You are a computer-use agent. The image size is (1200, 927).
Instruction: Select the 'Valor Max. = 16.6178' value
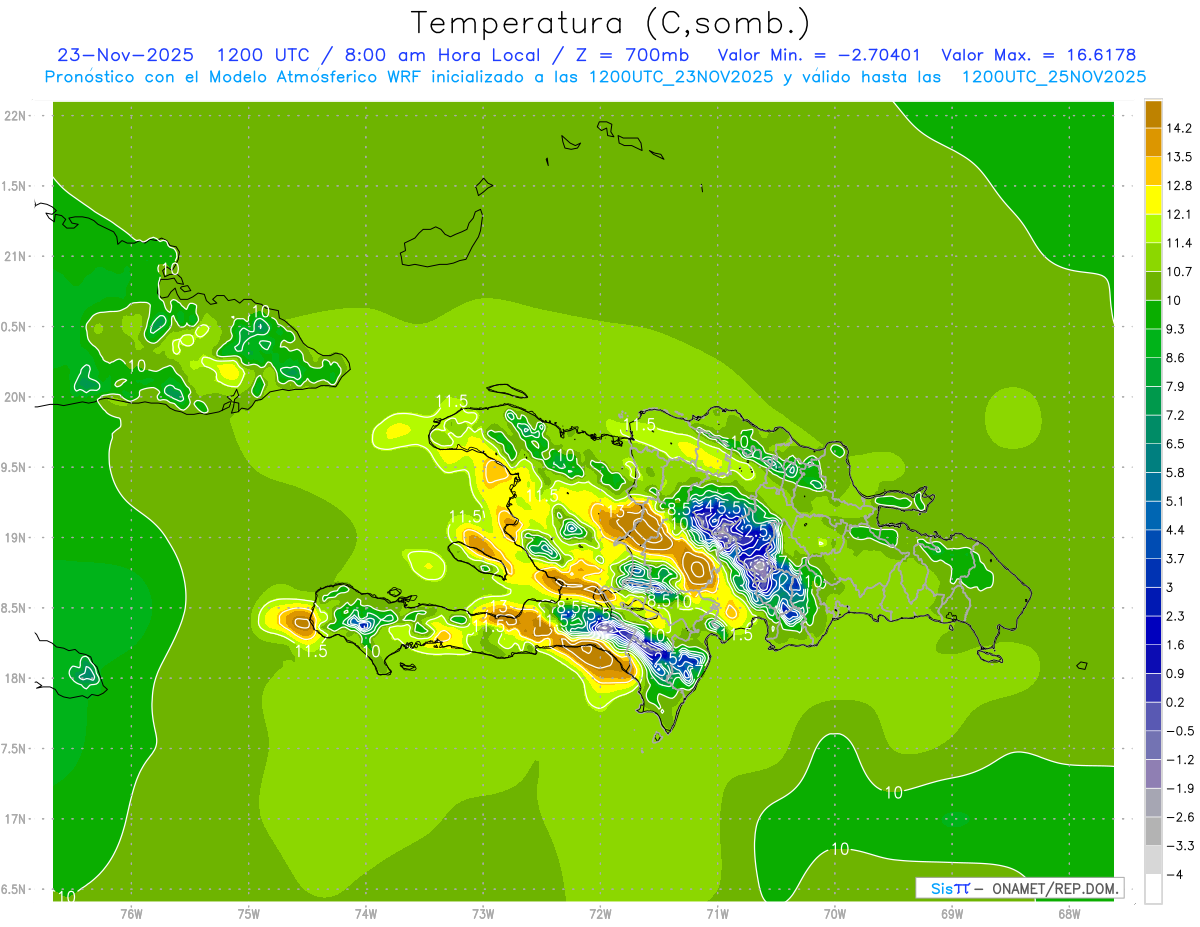click(x=1038, y=55)
